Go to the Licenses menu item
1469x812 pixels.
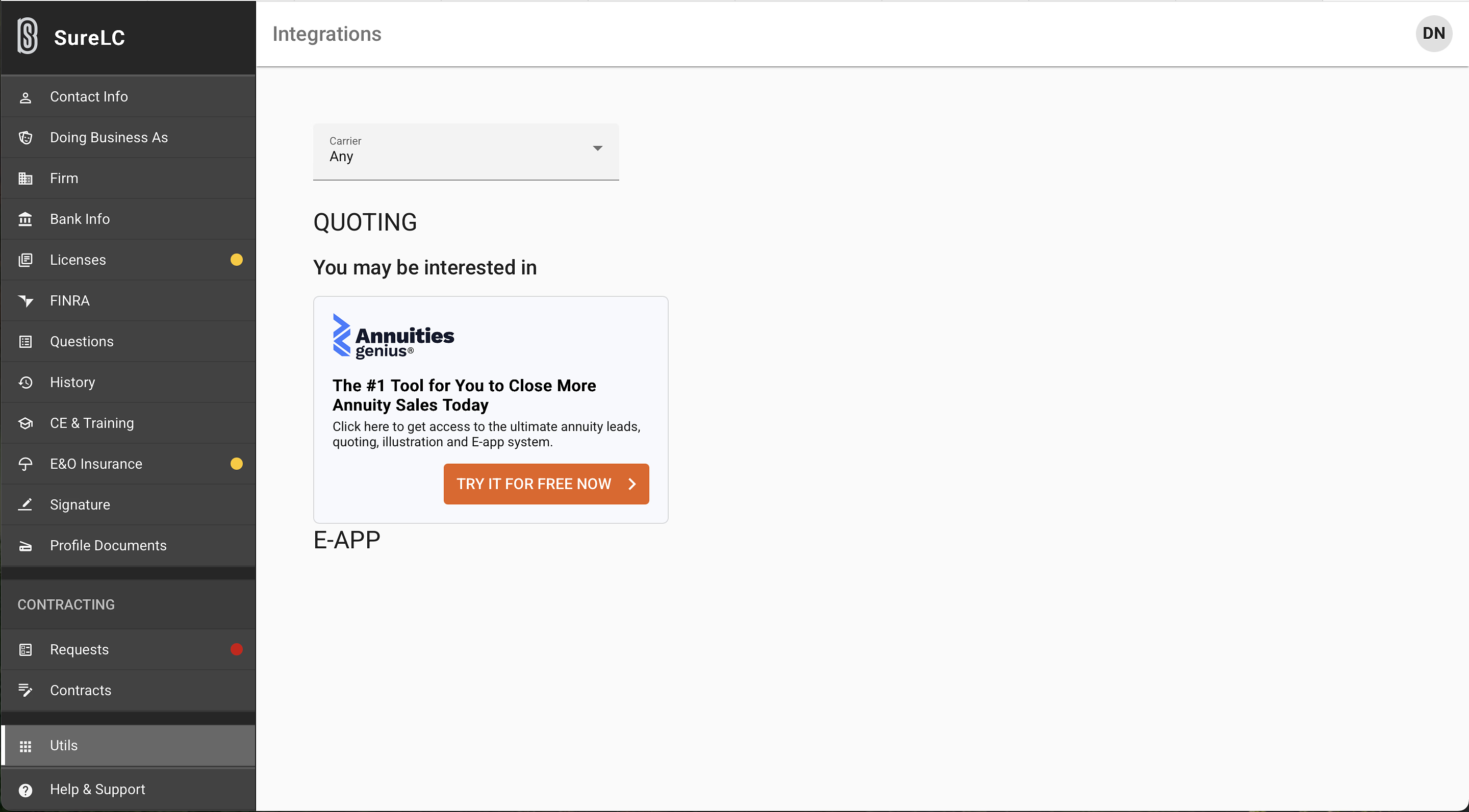coord(78,260)
